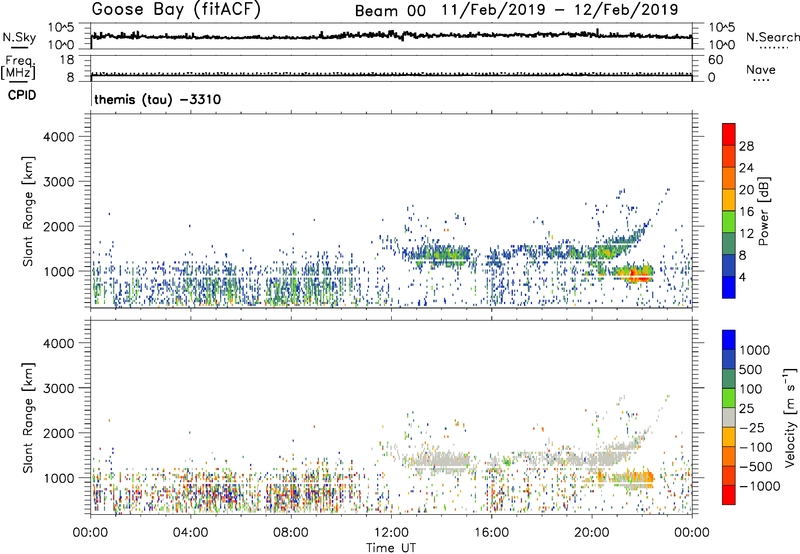Select the 'N.Sky' legend label
The height and width of the screenshot is (554, 800).
click(x=19, y=37)
